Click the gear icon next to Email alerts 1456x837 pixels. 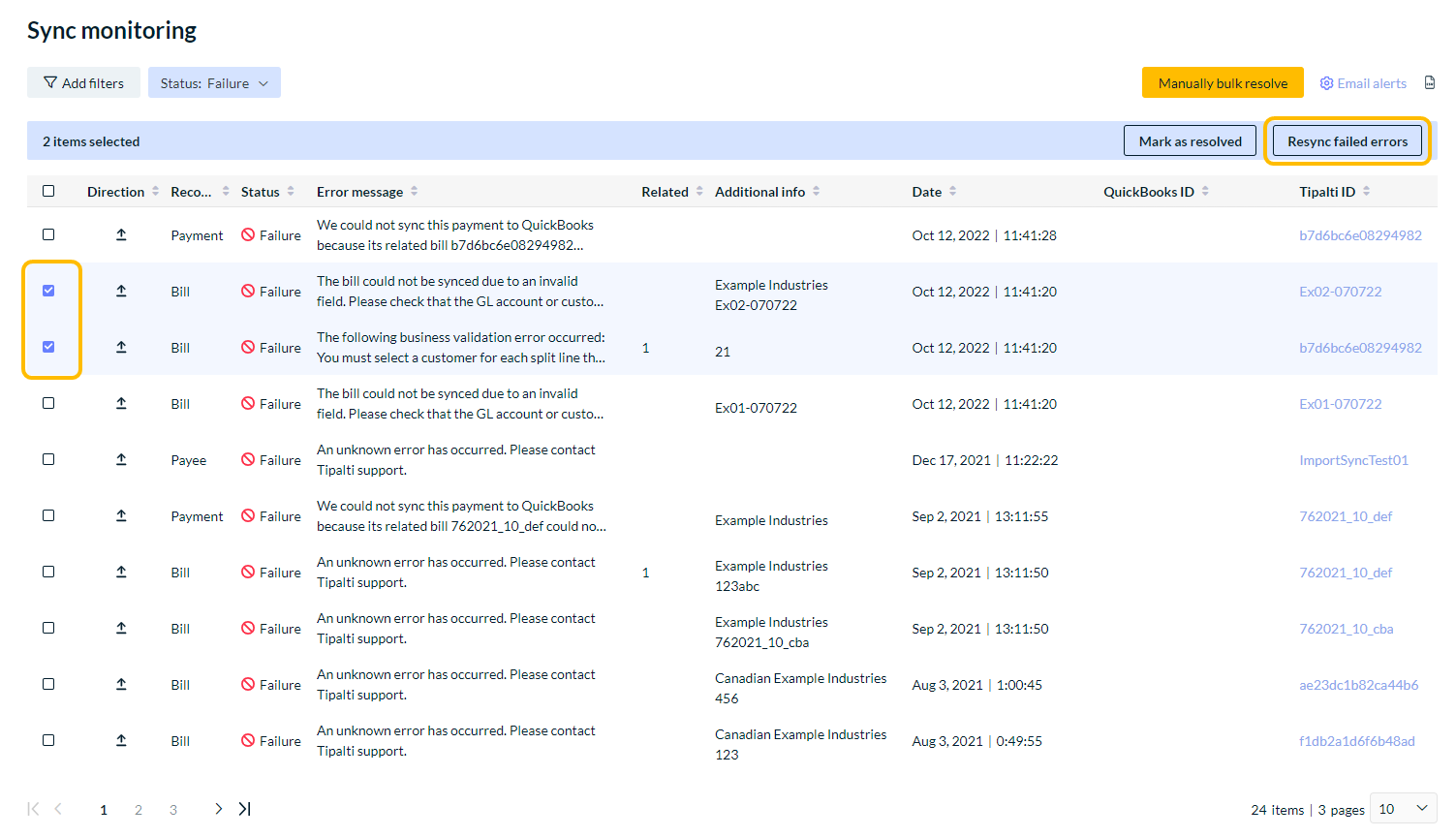click(1326, 83)
